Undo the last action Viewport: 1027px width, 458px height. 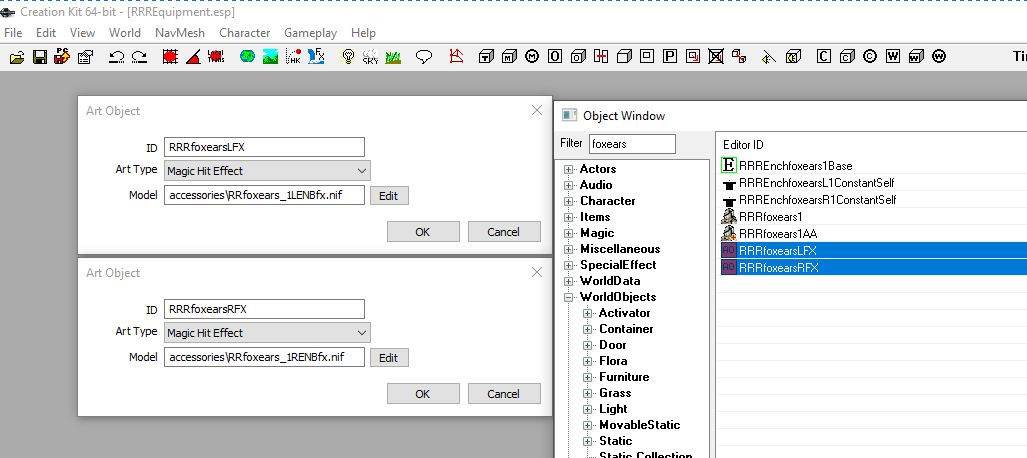click(117, 57)
